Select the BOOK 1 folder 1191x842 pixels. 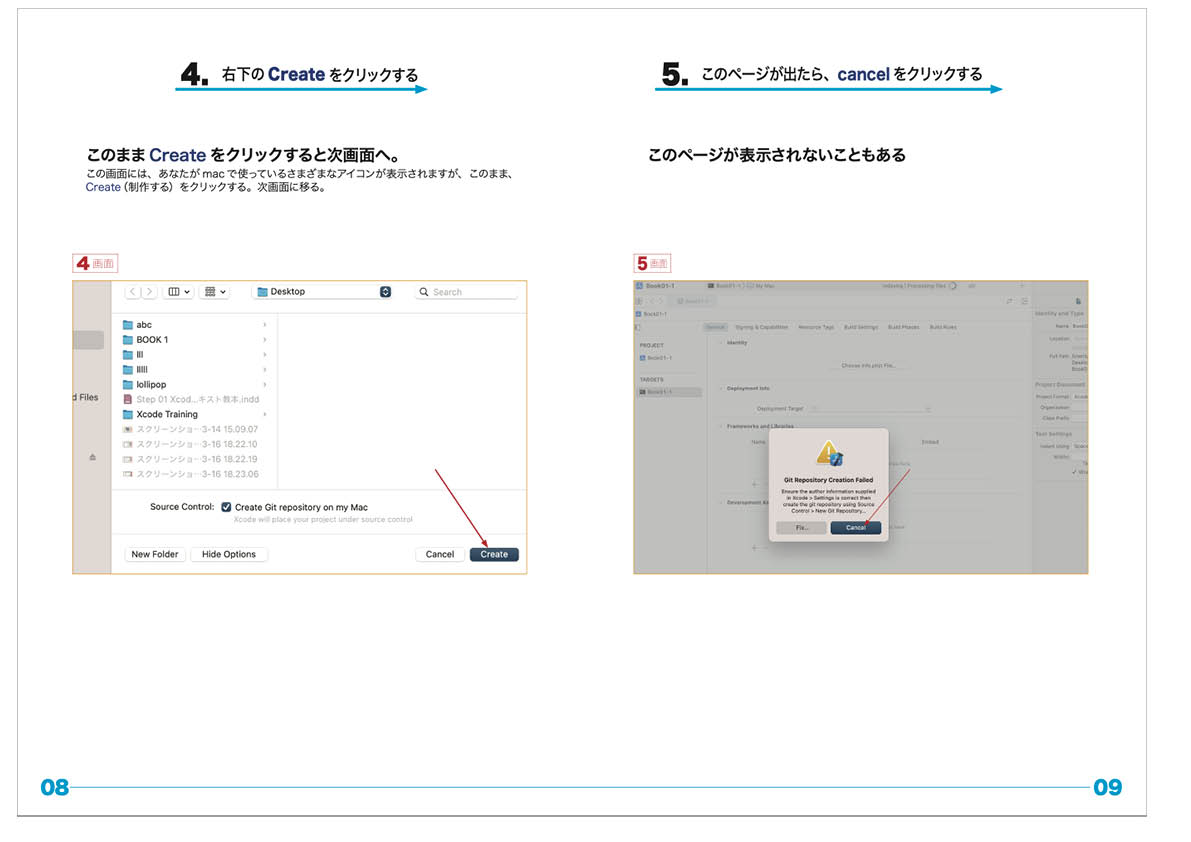152,340
